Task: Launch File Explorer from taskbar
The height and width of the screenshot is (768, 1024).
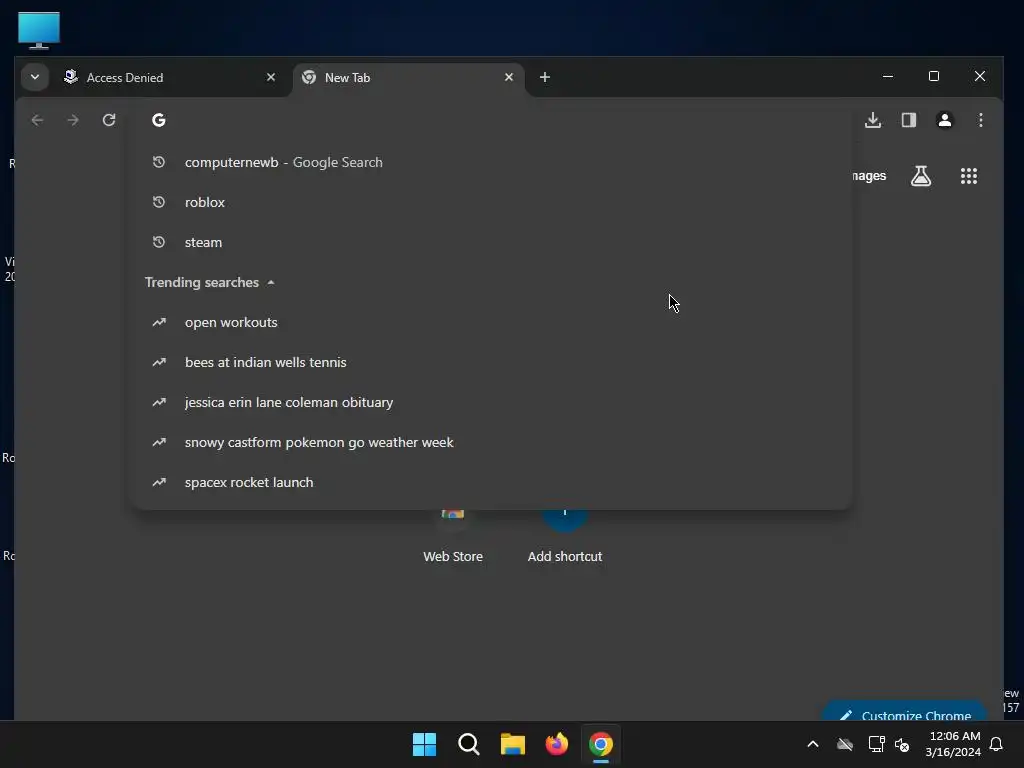Action: (513, 744)
